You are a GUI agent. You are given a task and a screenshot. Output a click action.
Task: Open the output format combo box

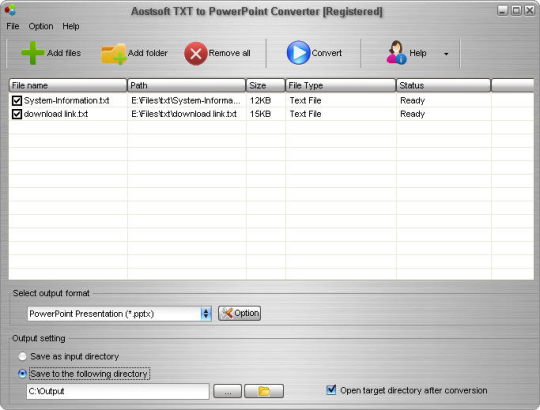point(120,314)
